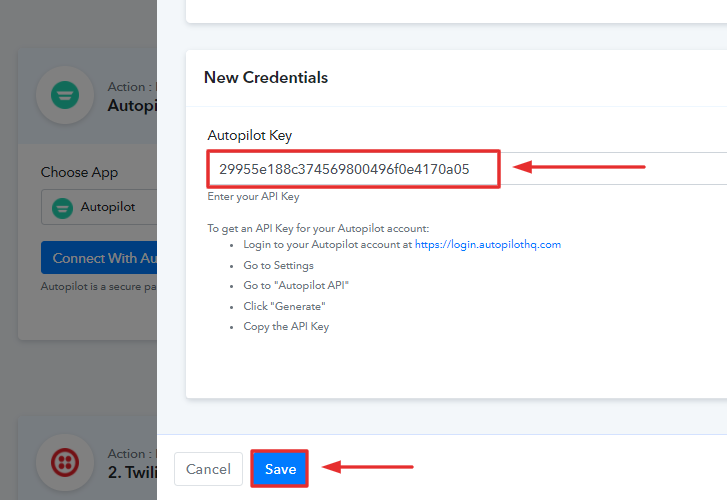The width and height of the screenshot is (727, 500).
Task: Open the login.autopilothq.com link
Action: click(487, 244)
